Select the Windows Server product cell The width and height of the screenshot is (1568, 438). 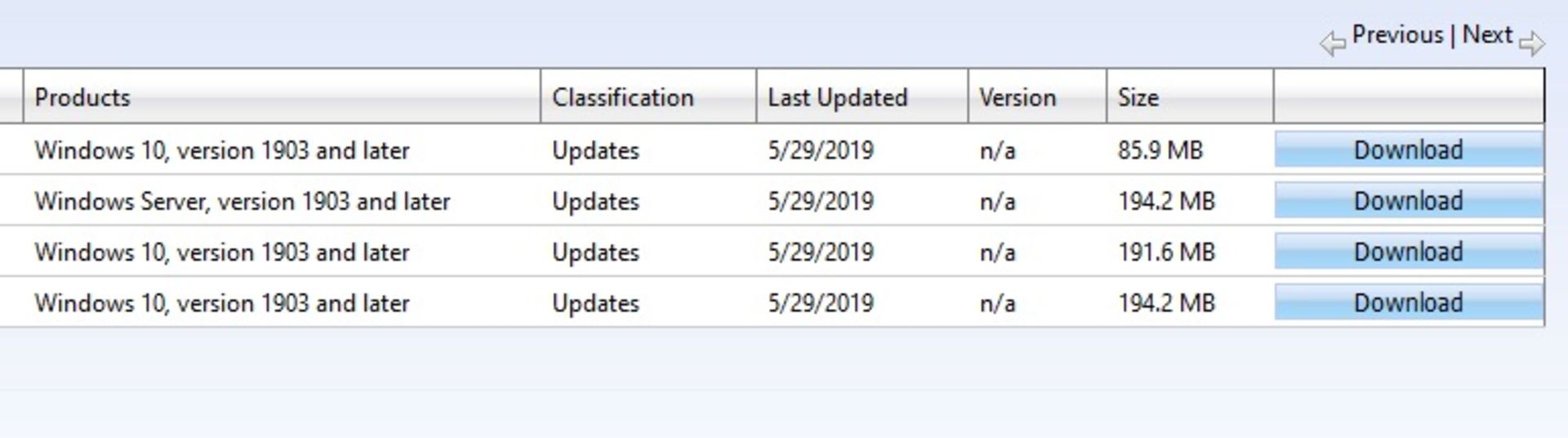pyautogui.click(x=242, y=202)
